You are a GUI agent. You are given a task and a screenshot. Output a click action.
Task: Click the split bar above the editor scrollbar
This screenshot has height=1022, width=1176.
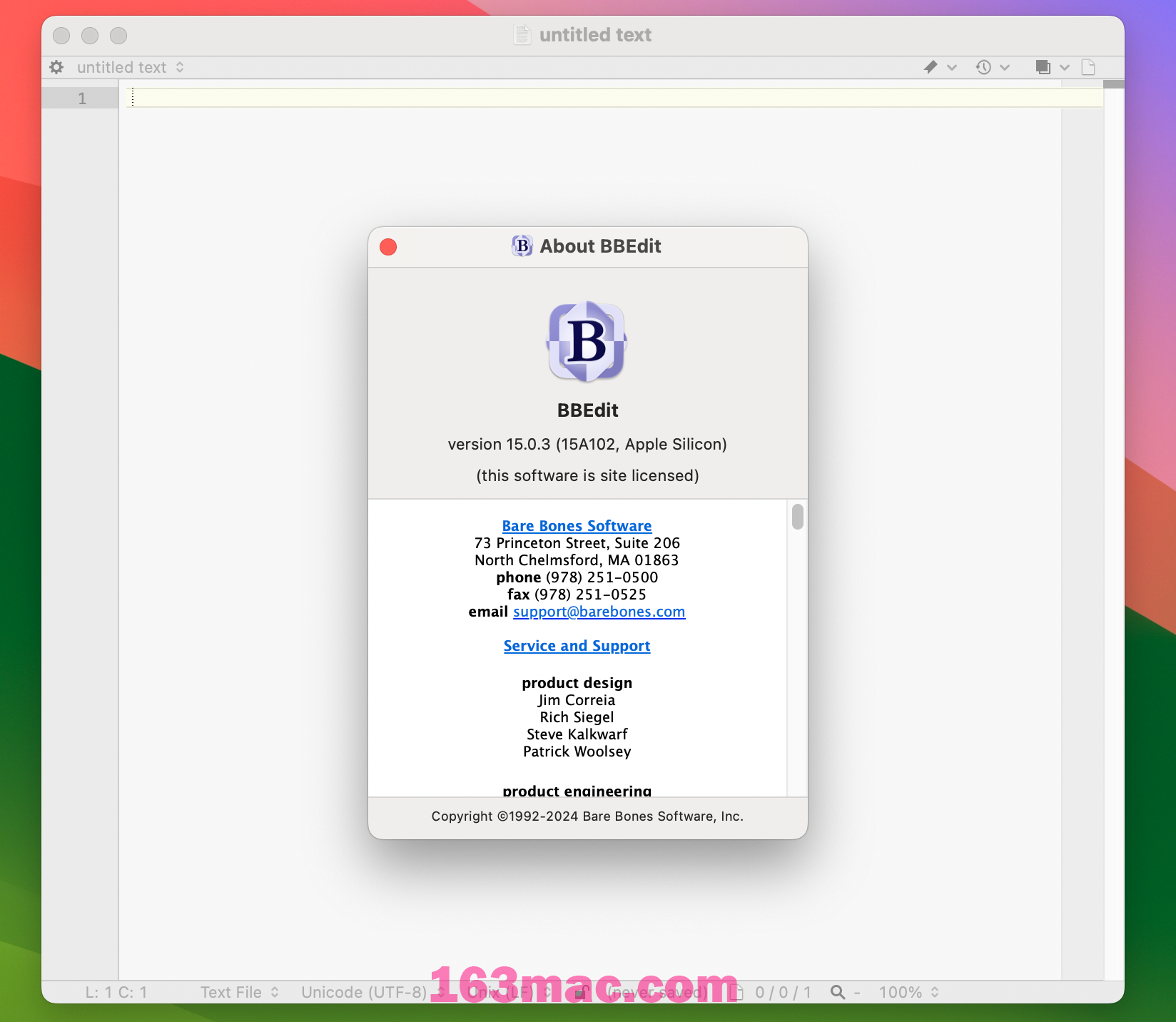(x=1113, y=84)
